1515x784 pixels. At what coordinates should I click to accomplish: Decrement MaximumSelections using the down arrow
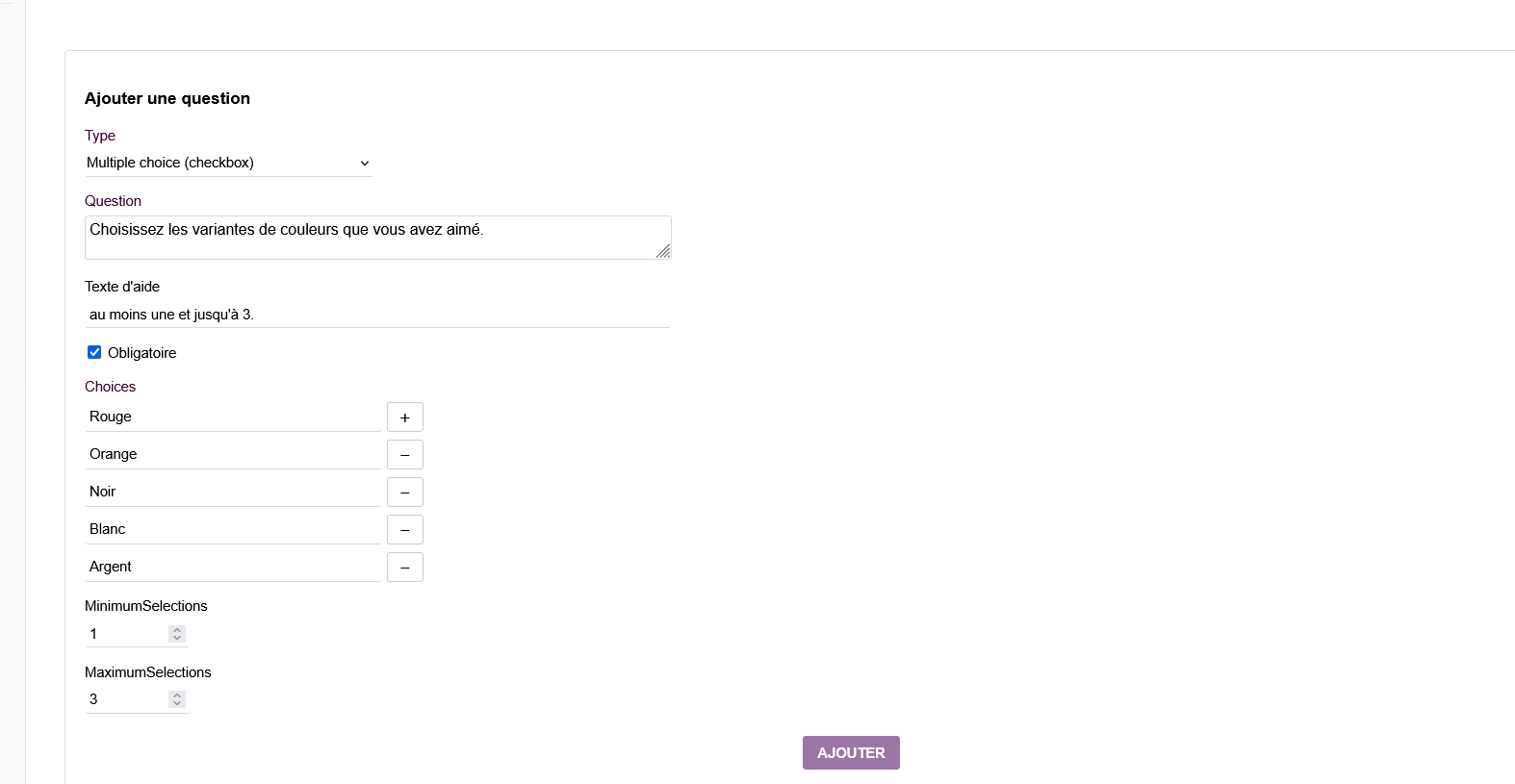click(x=177, y=703)
